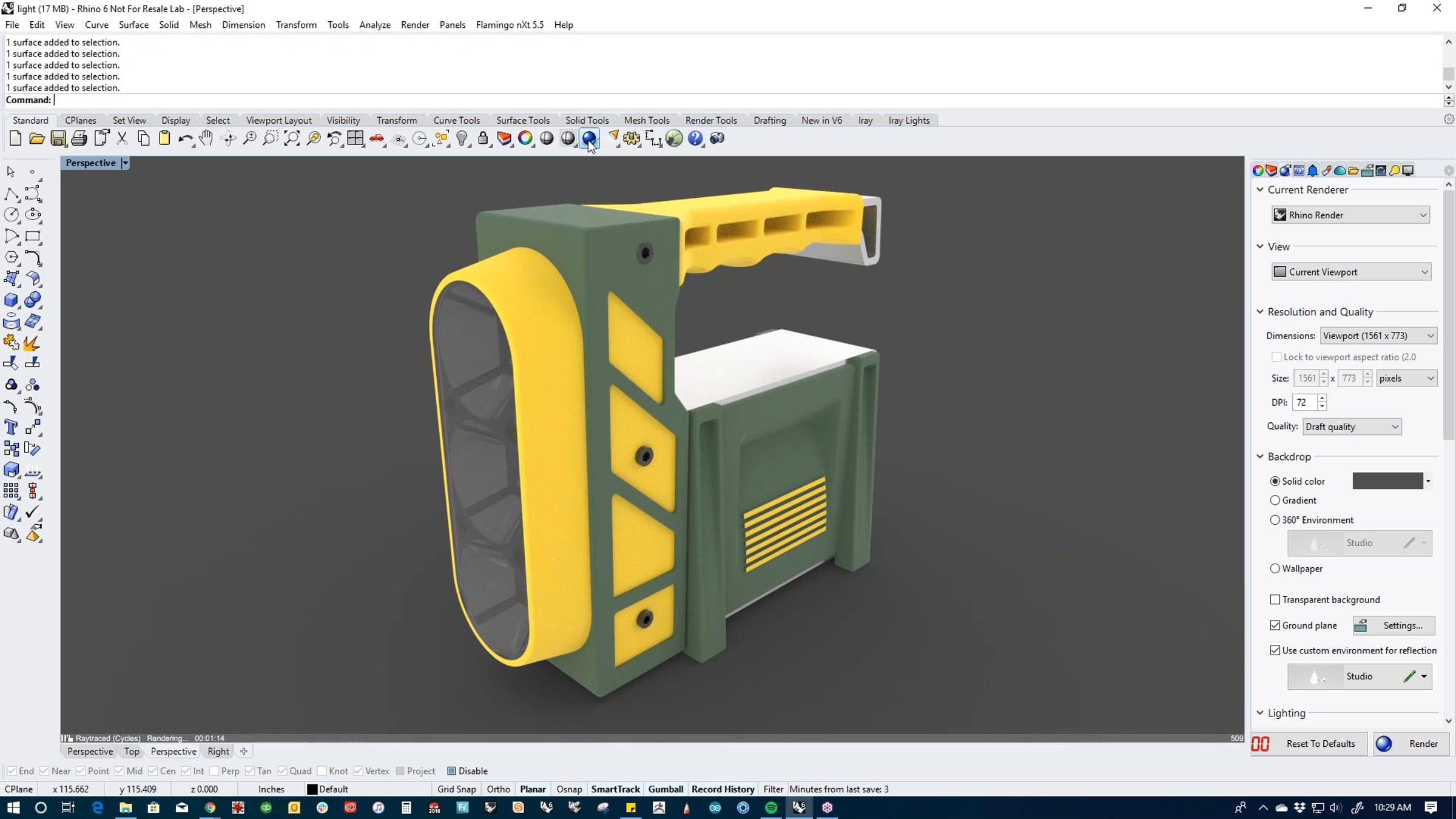1456x819 pixels.
Task: Open the Surface menu
Action: click(x=133, y=25)
